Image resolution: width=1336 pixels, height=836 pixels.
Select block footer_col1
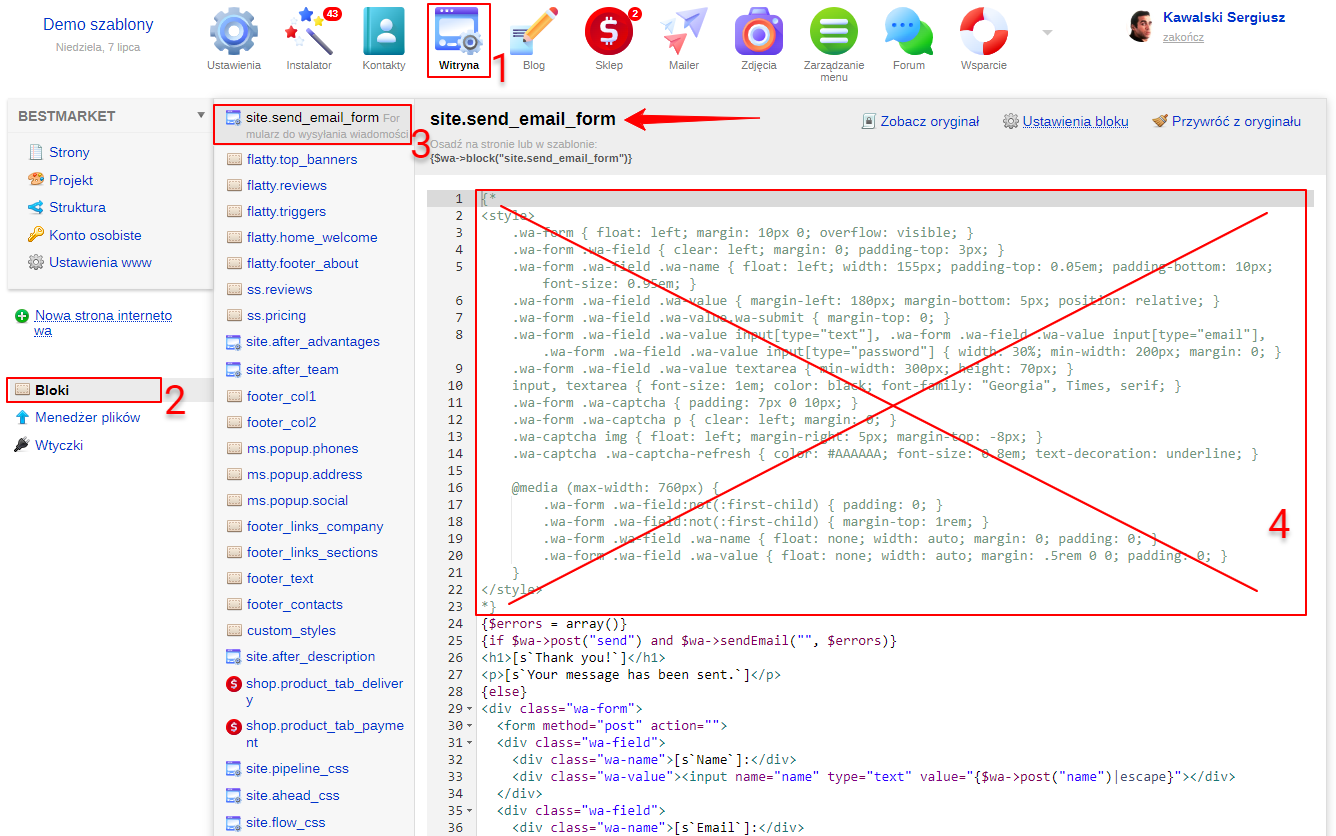281,396
